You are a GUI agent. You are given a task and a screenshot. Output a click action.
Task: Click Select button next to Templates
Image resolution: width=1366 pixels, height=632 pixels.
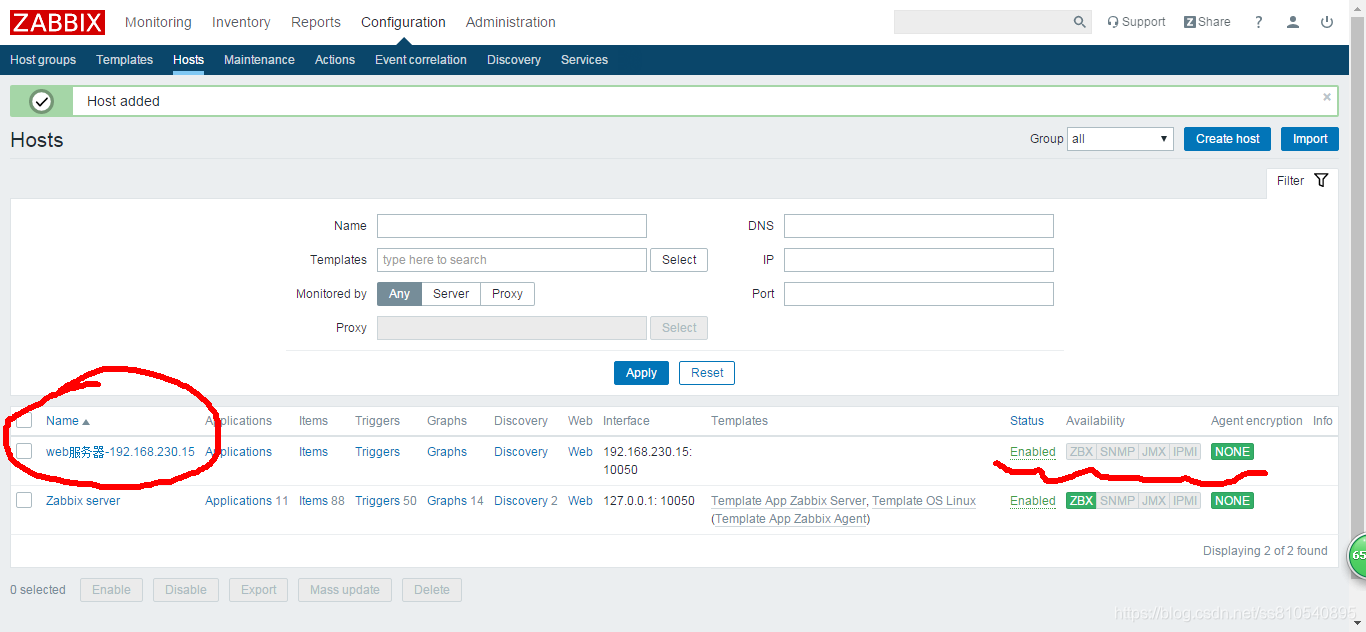click(x=679, y=260)
